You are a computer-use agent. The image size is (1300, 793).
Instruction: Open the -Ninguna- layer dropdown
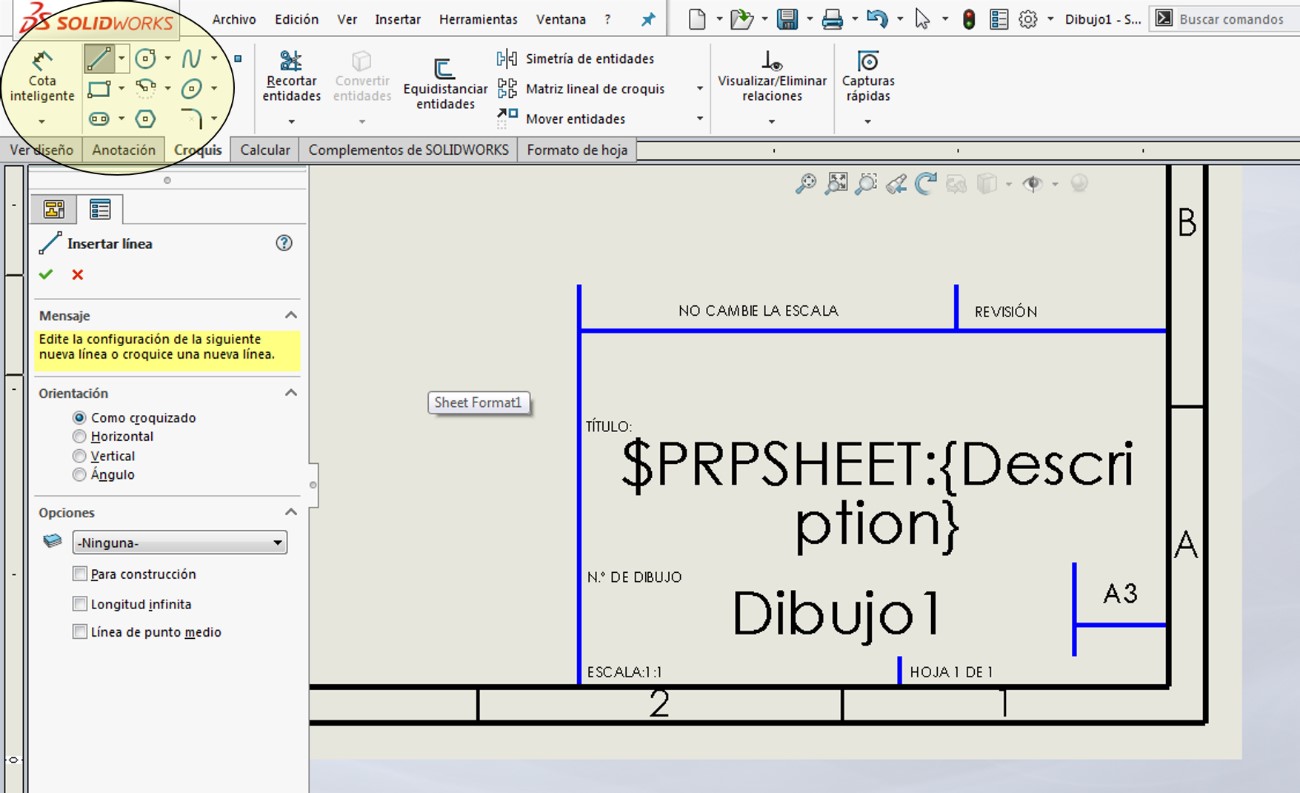tap(180, 543)
